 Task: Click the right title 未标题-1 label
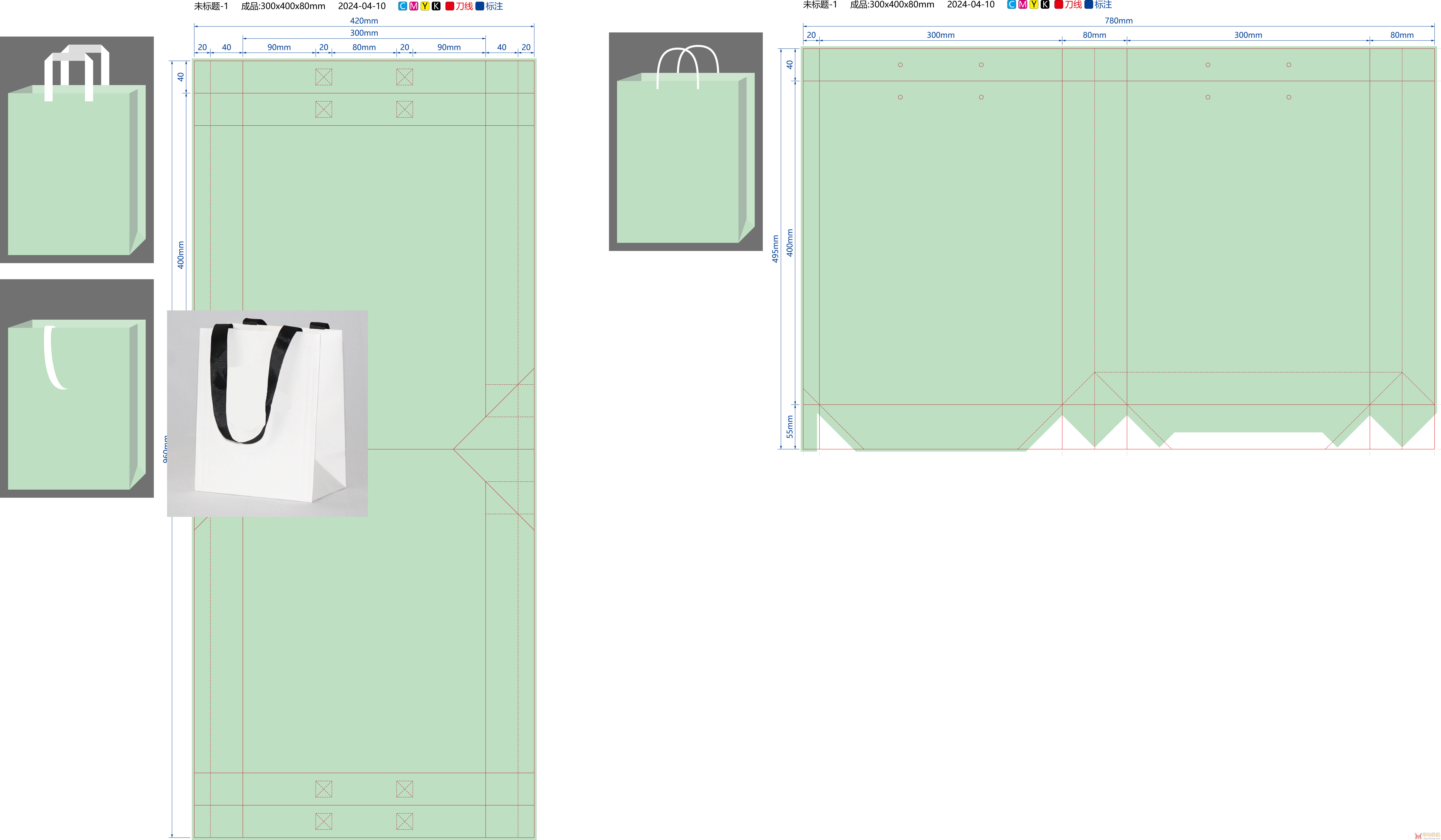click(820, 5)
